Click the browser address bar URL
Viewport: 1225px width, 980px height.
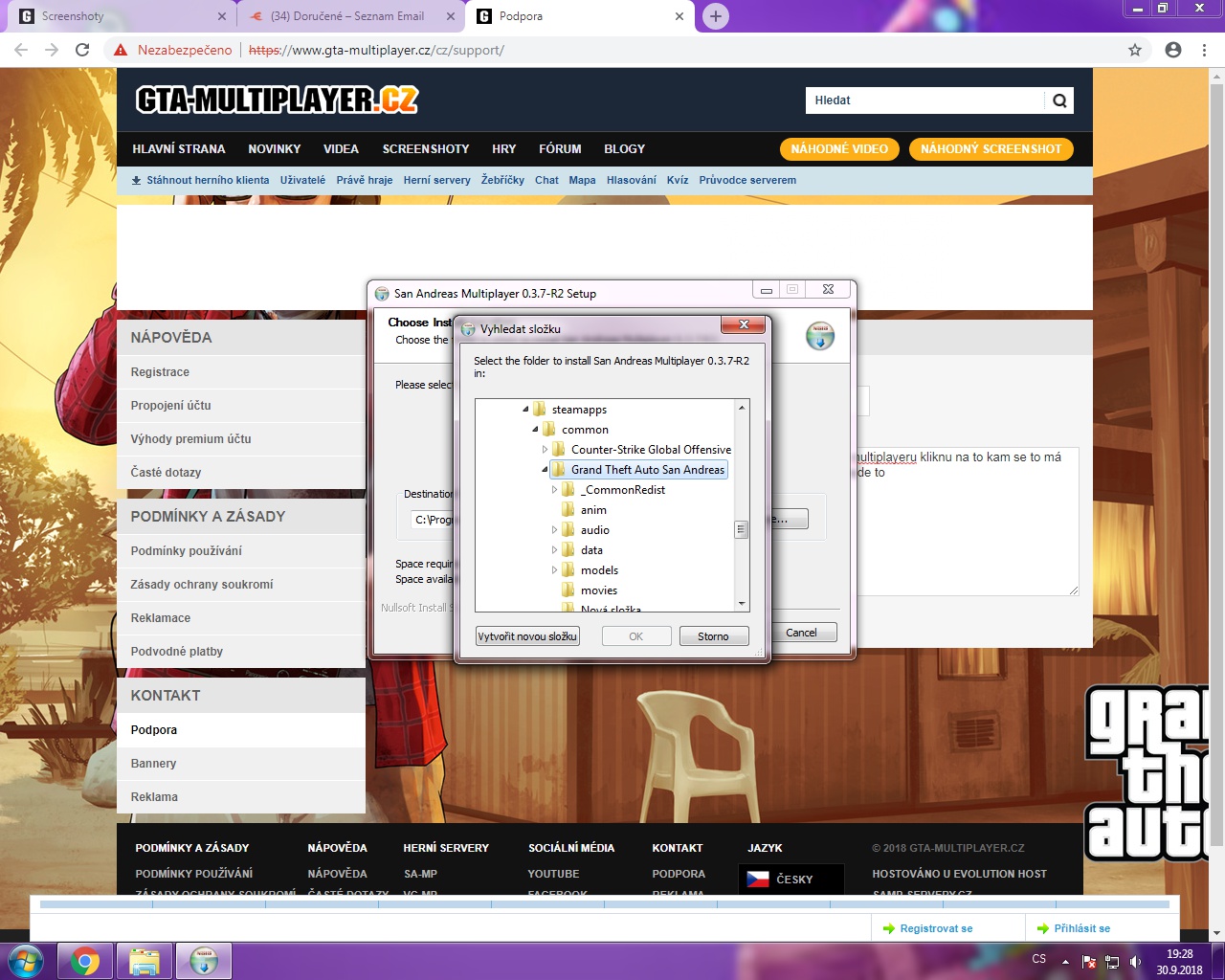[376, 50]
